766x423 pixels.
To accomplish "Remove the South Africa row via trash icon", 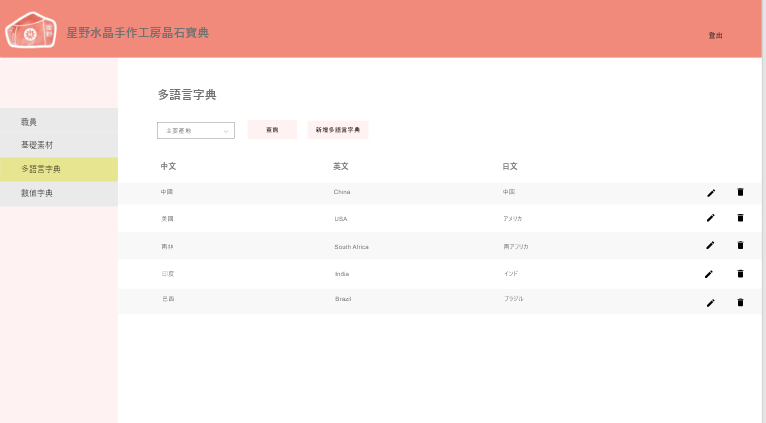I will 740,245.
